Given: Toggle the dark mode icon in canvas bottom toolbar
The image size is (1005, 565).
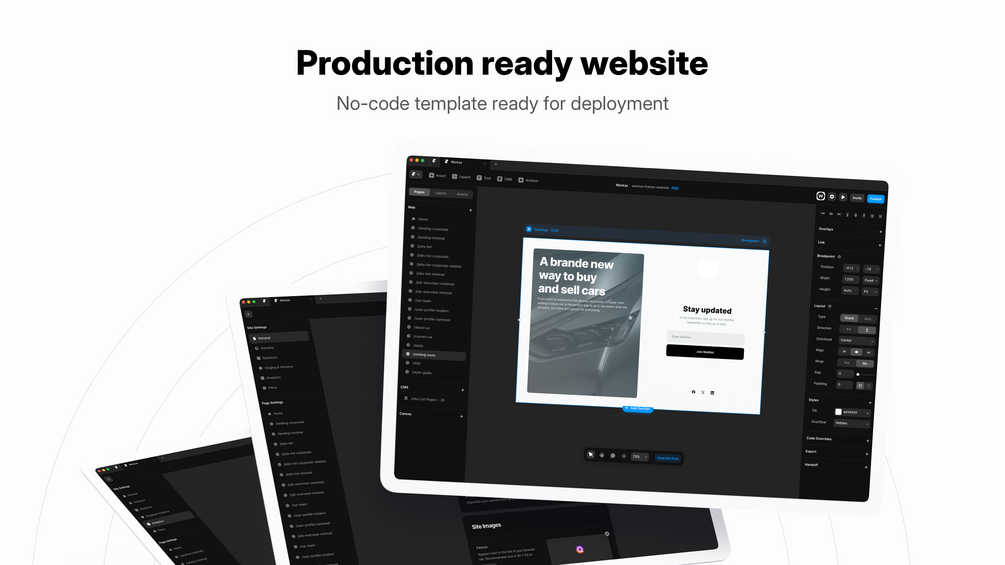Looking at the screenshot, I should click(624, 456).
